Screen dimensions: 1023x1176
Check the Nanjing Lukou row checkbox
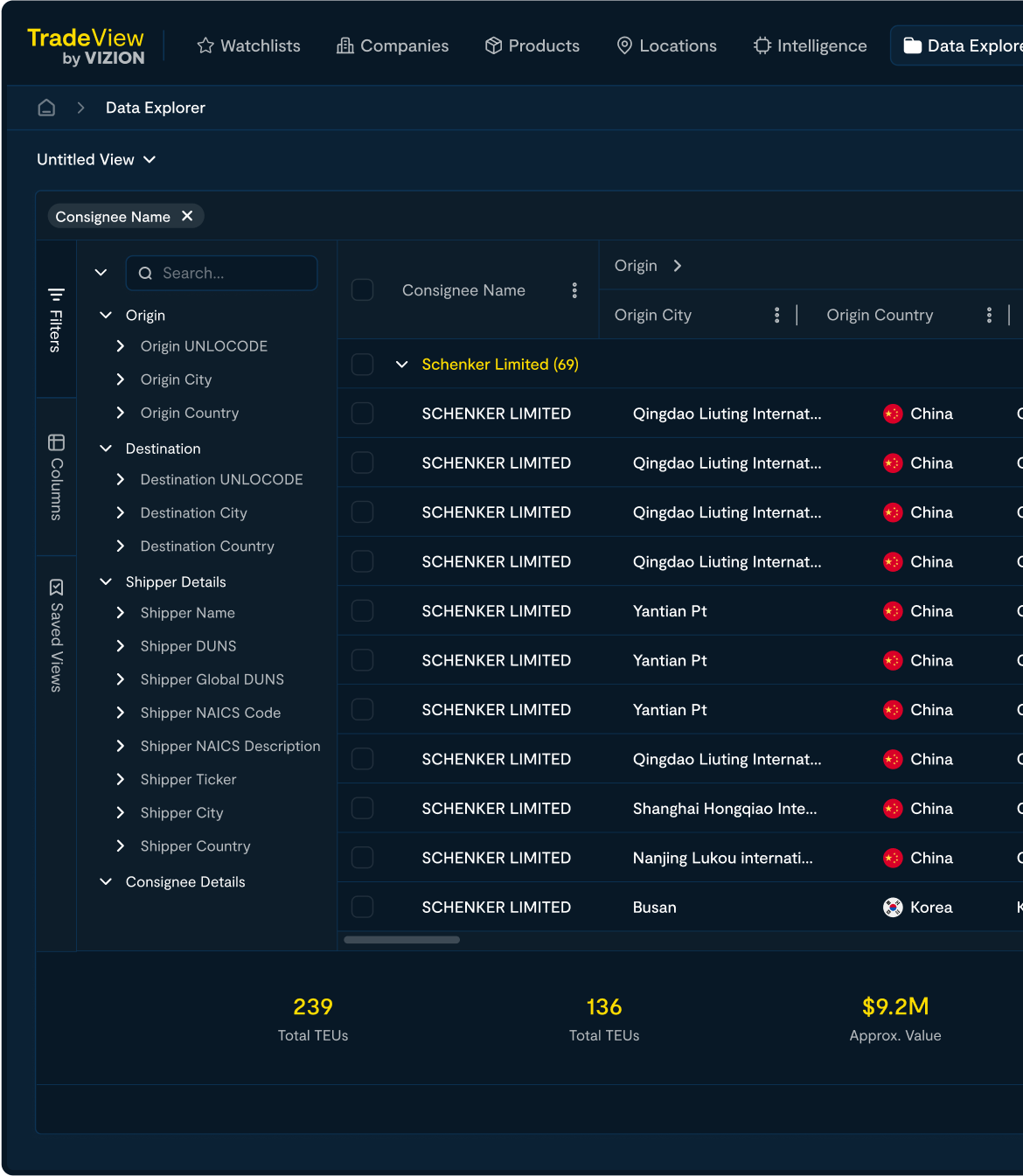click(362, 858)
